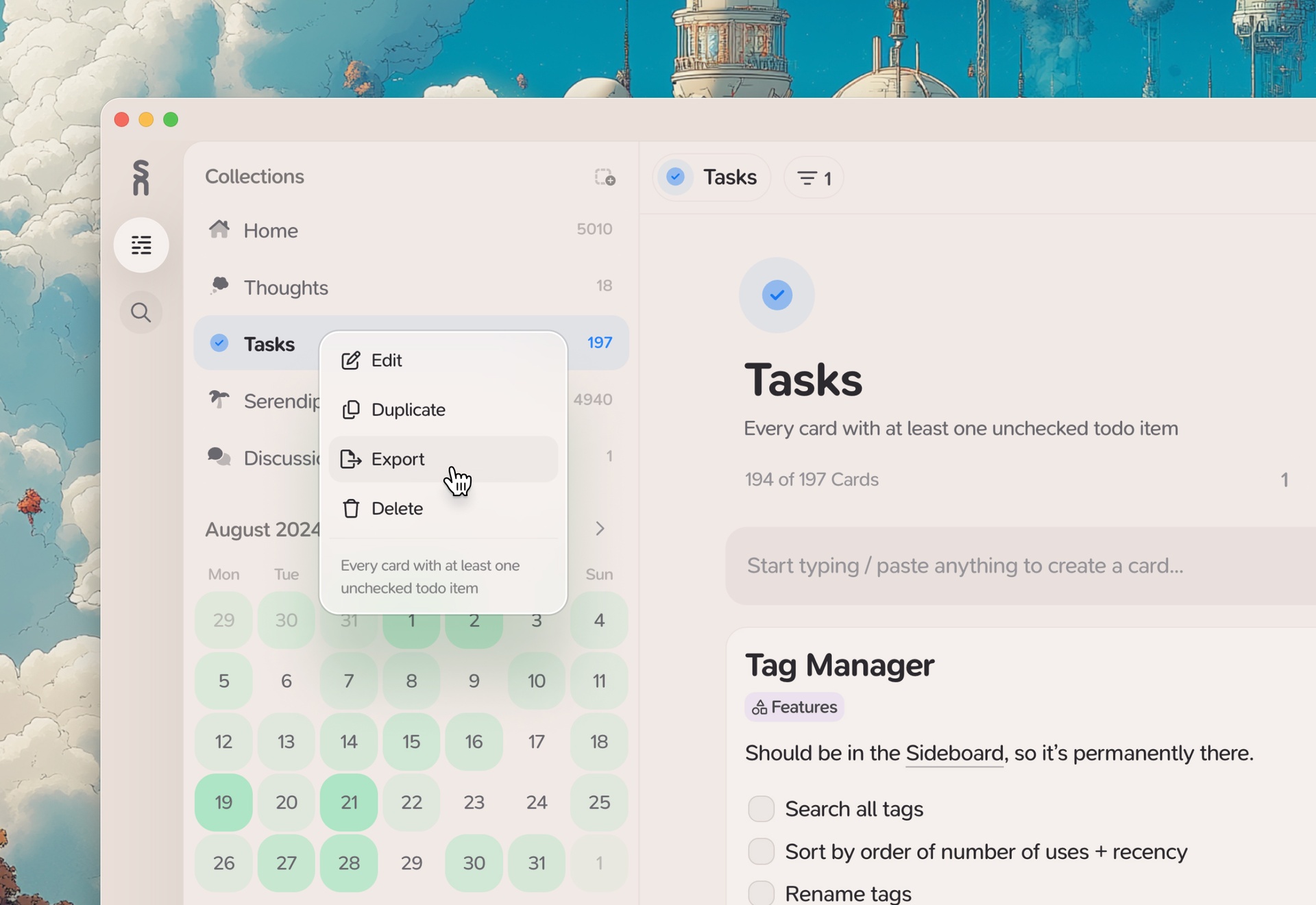The width and height of the screenshot is (1316, 905).
Task: Click the app logo icon in sidebar
Action: pyautogui.click(x=141, y=177)
